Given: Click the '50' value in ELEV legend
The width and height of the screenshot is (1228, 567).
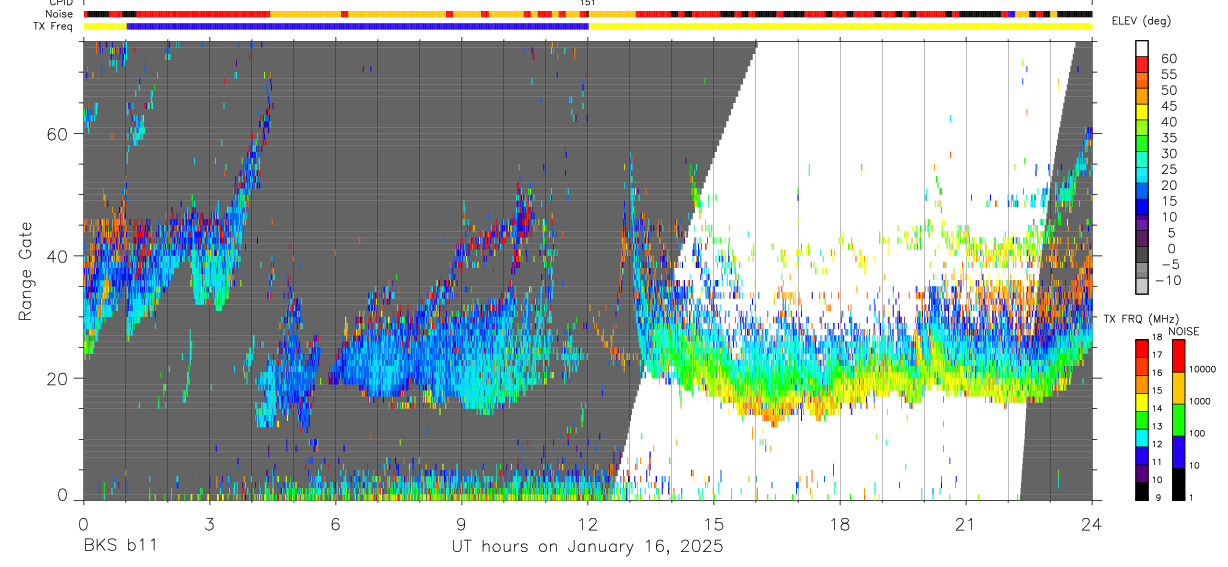Looking at the screenshot, I should tap(1169, 90).
